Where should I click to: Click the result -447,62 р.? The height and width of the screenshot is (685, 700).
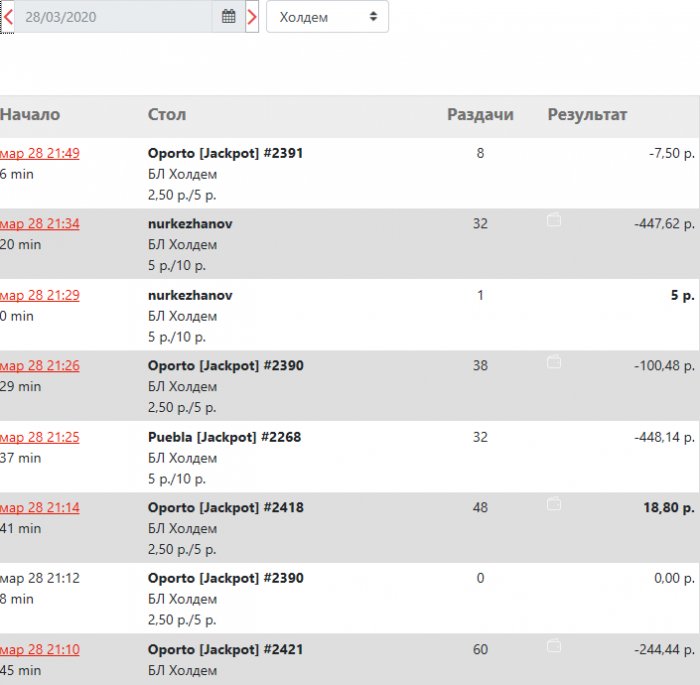click(x=665, y=224)
